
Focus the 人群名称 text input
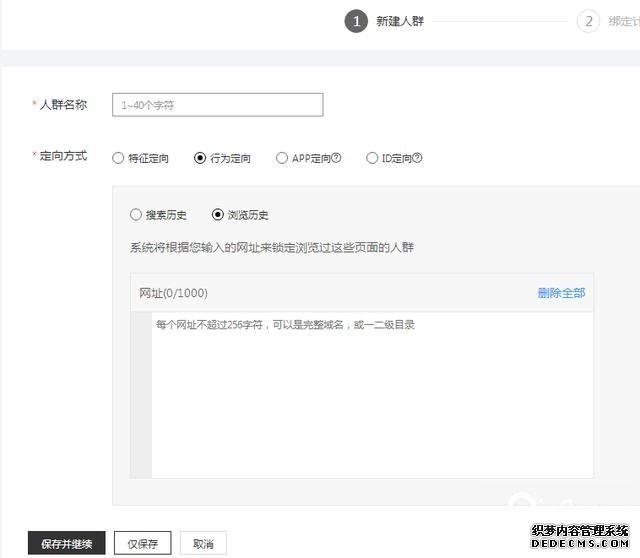point(217,104)
